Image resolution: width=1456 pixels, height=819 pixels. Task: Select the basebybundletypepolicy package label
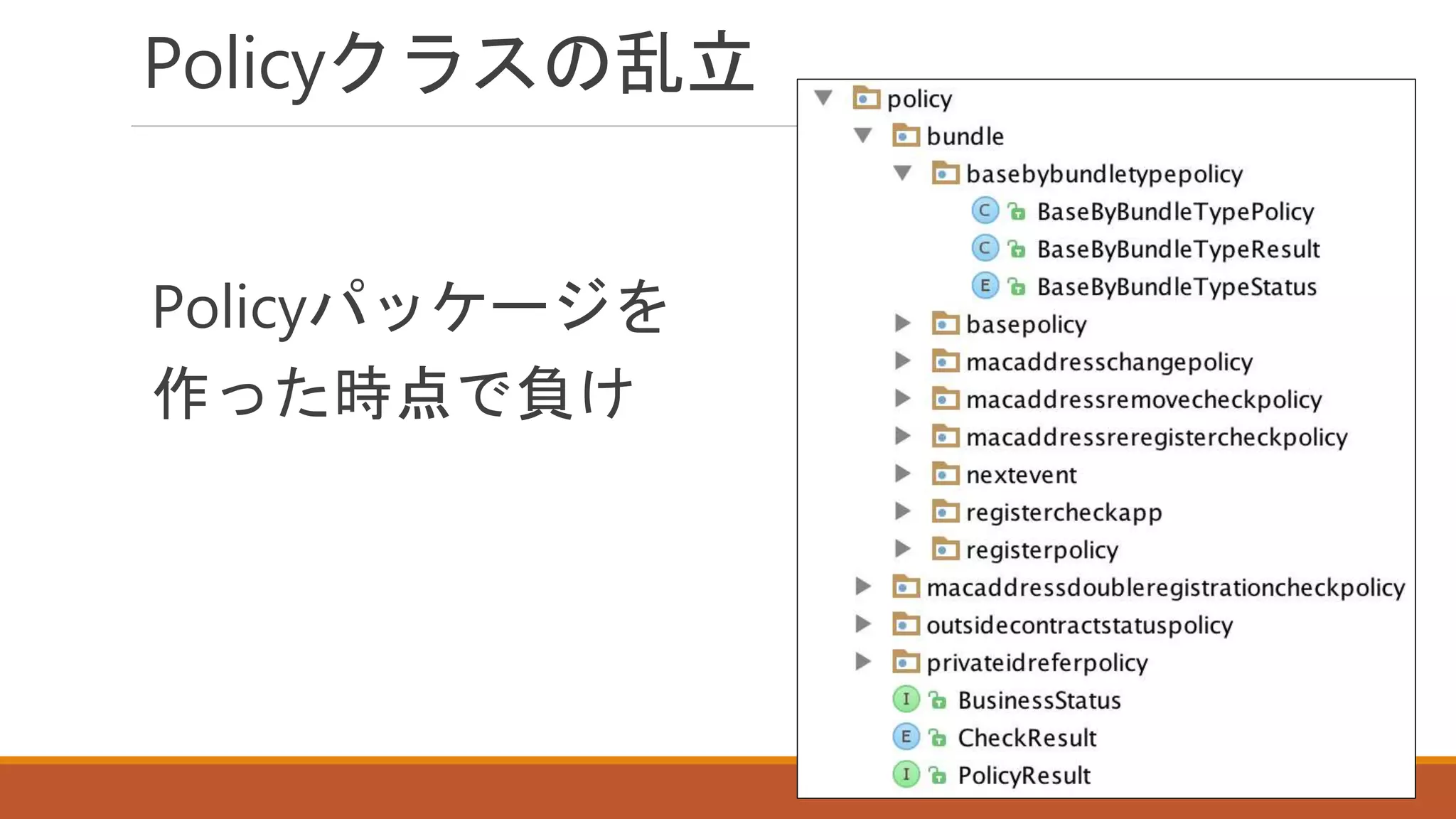[x=1104, y=175]
